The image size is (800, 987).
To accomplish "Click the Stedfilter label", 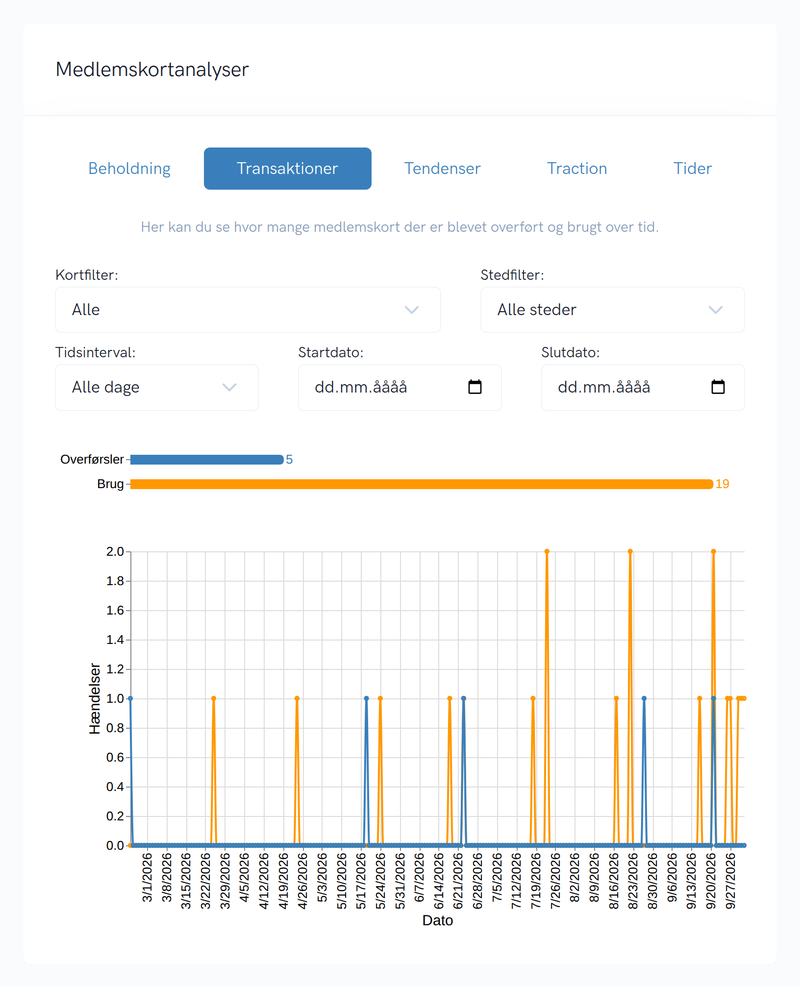I will 512,275.
